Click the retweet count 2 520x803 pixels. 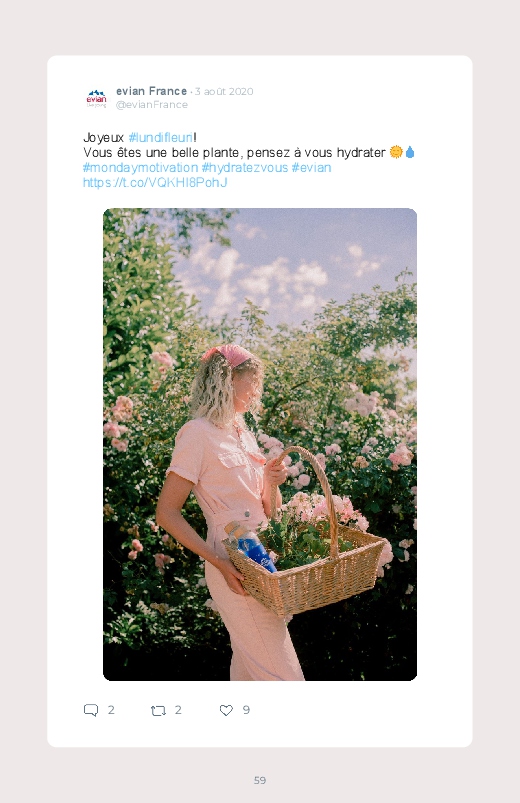pyautogui.click(x=178, y=710)
